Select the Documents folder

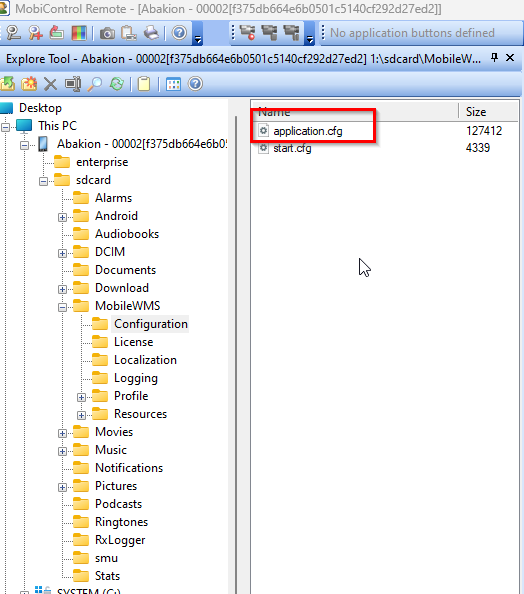(x=125, y=270)
